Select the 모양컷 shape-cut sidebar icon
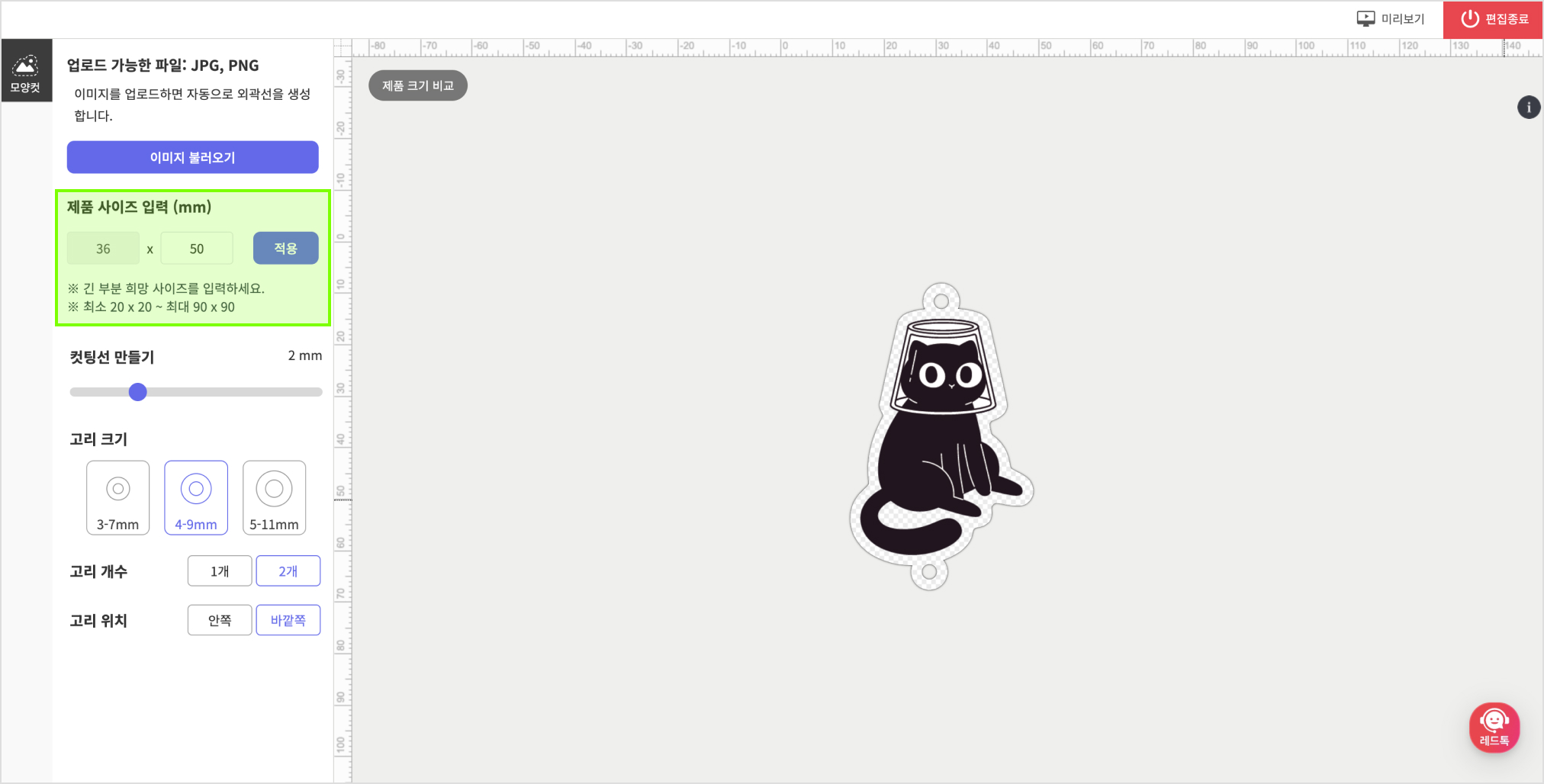This screenshot has height=784, width=1544. pyautogui.click(x=26, y=71)
